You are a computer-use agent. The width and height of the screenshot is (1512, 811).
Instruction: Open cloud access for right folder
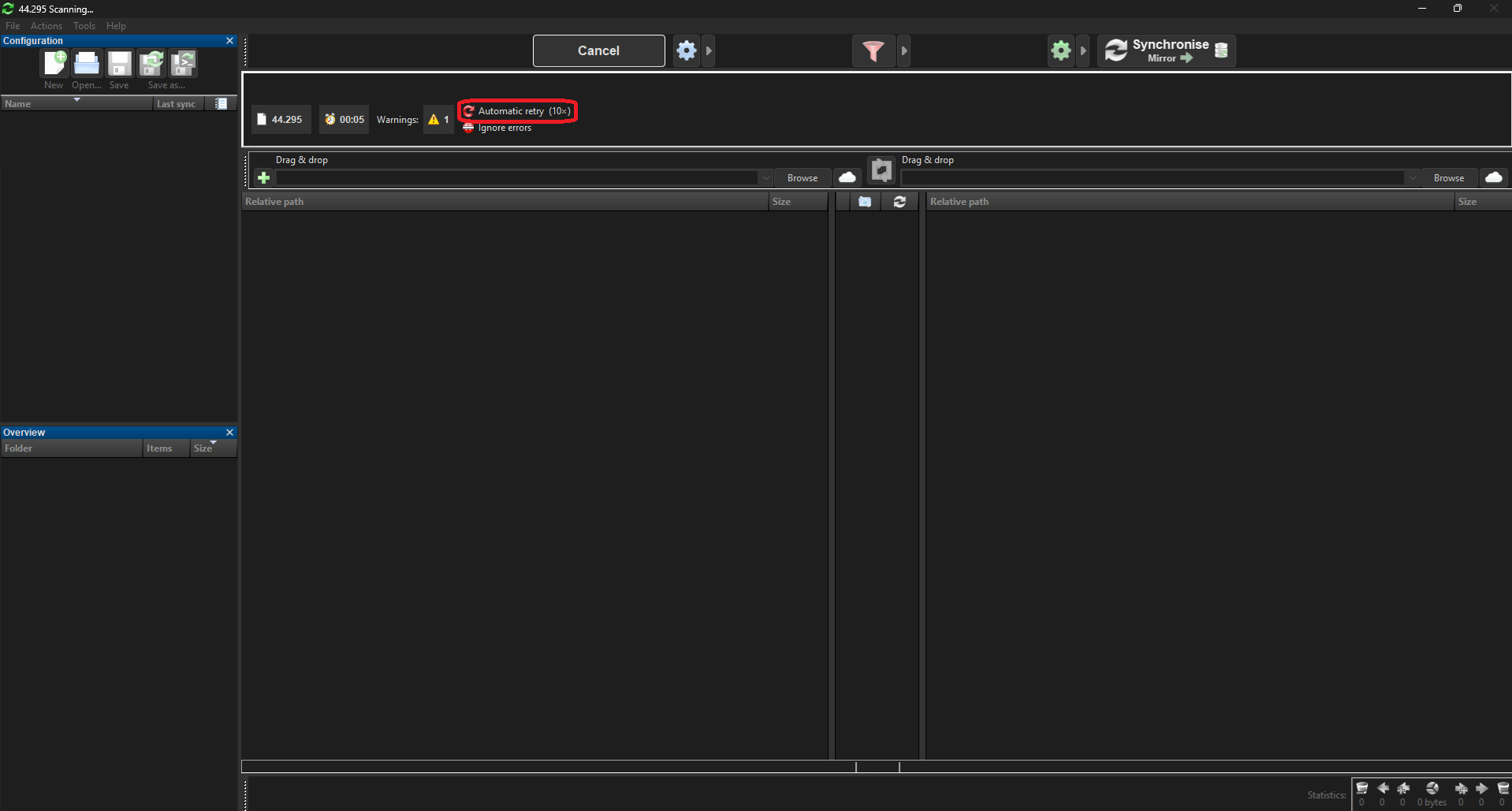[x=1494, y=177]
